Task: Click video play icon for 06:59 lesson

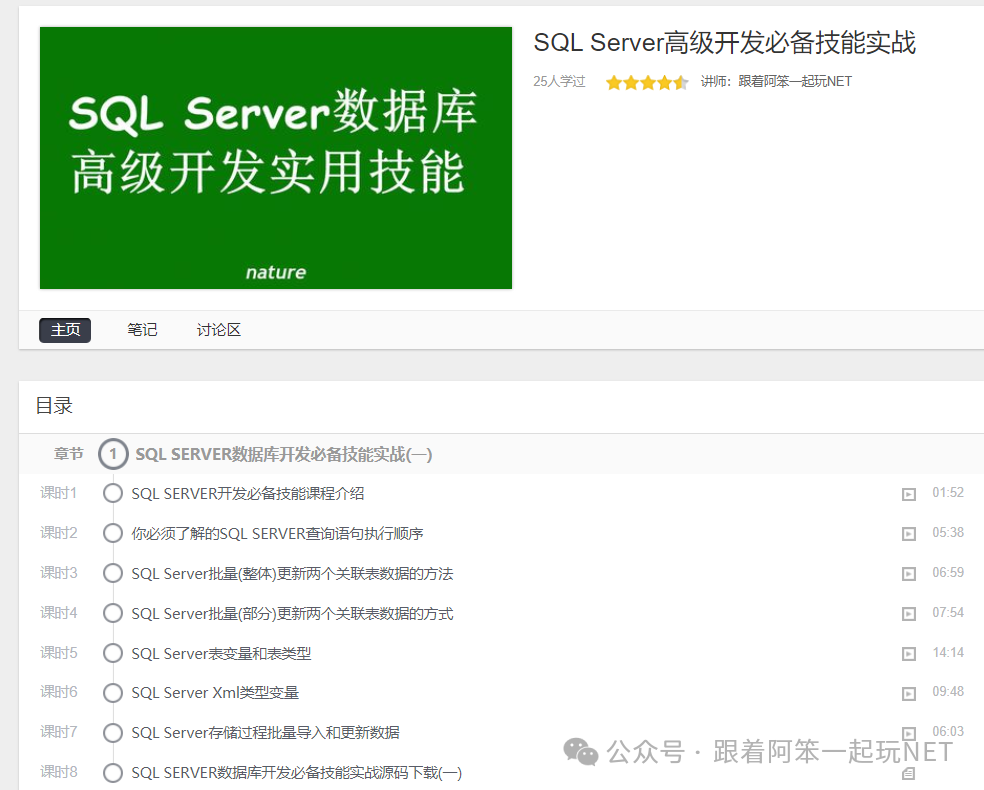Action: pyautogui.click(x=909, y=574)
